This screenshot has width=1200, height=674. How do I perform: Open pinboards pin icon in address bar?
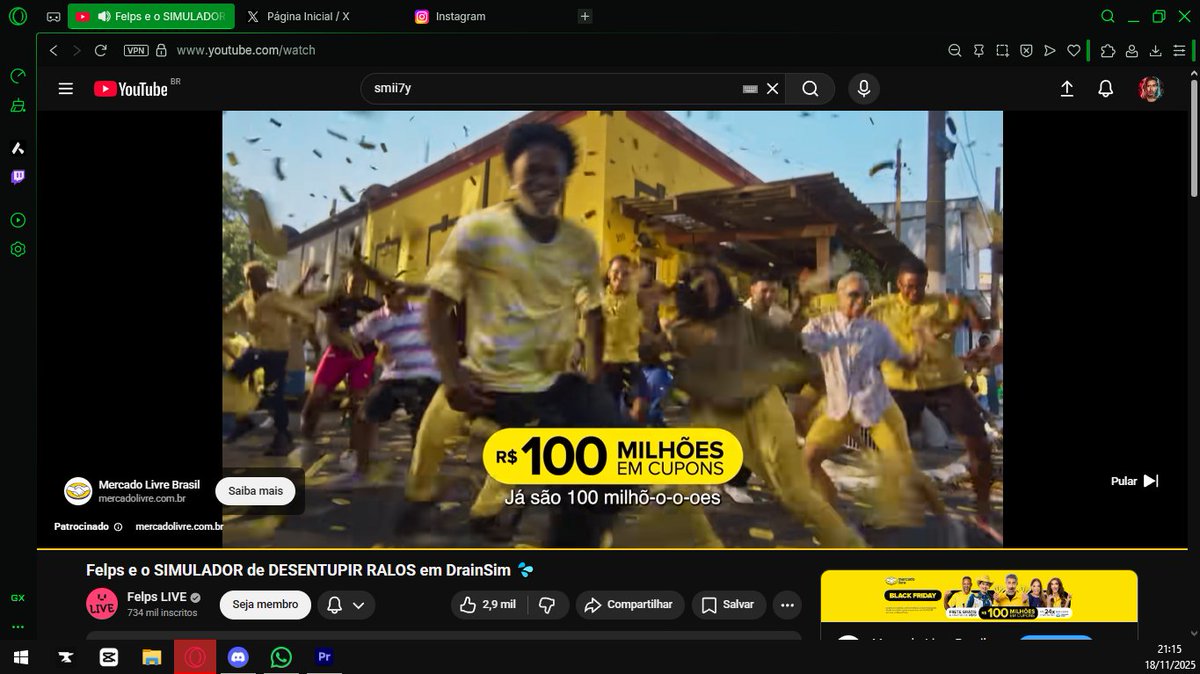coord(978,50)
